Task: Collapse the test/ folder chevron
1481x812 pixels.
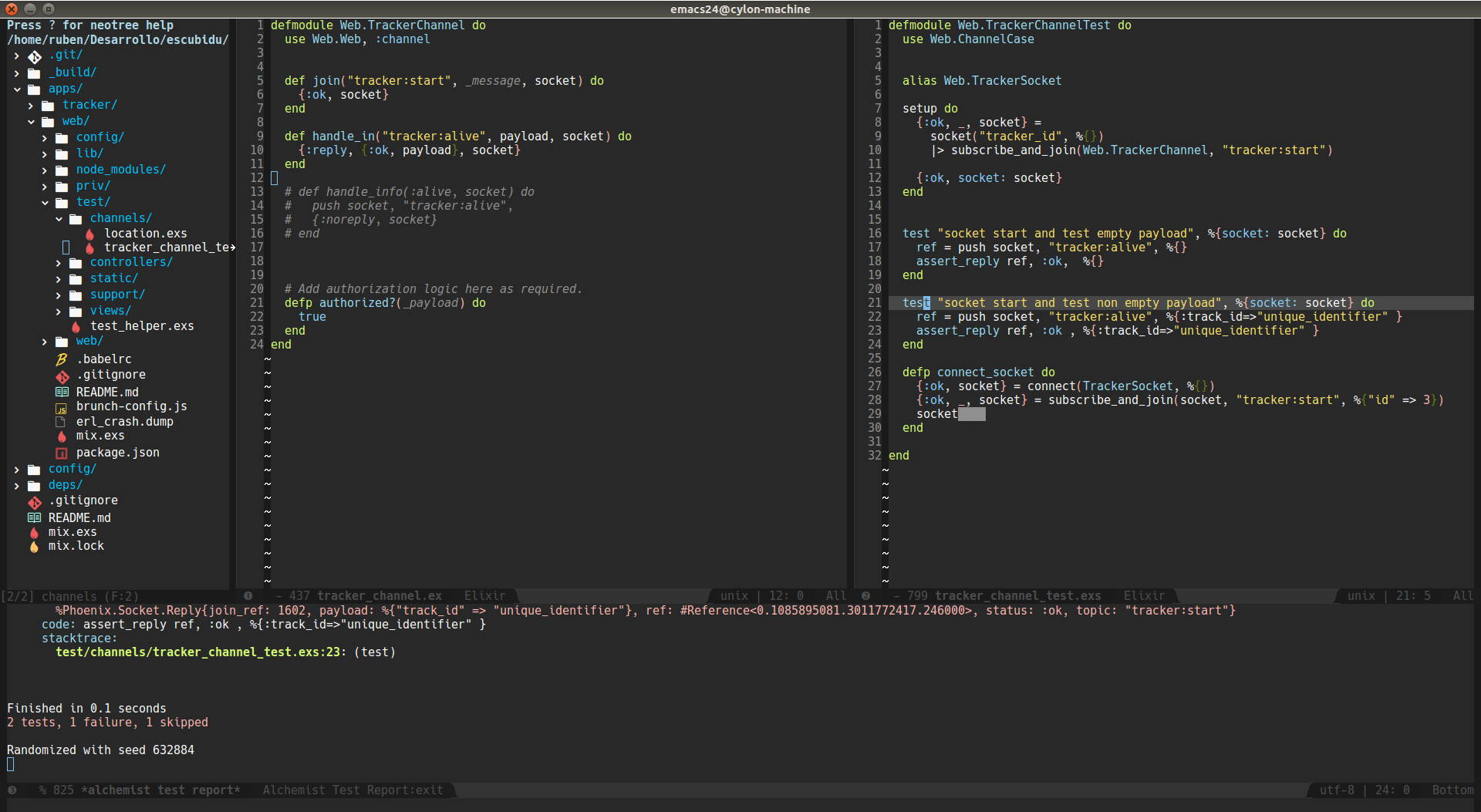Action: 45,202
